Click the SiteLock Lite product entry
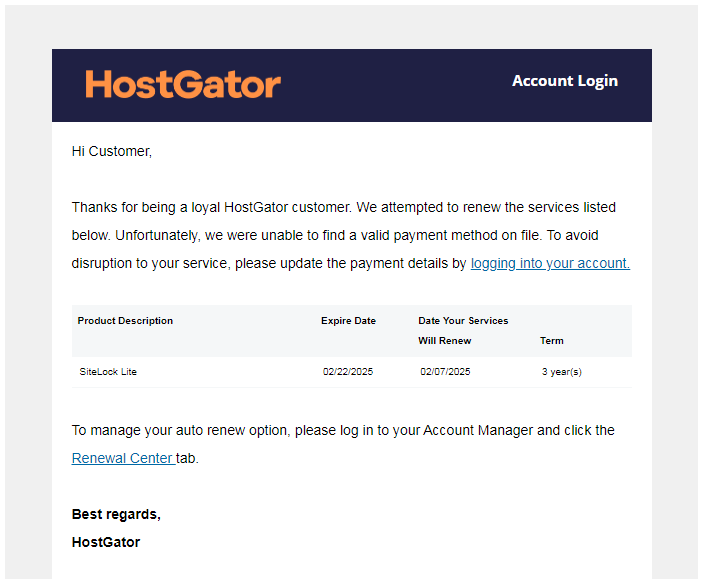The height and width of the screenshot is (579, 701). (108, 372)
